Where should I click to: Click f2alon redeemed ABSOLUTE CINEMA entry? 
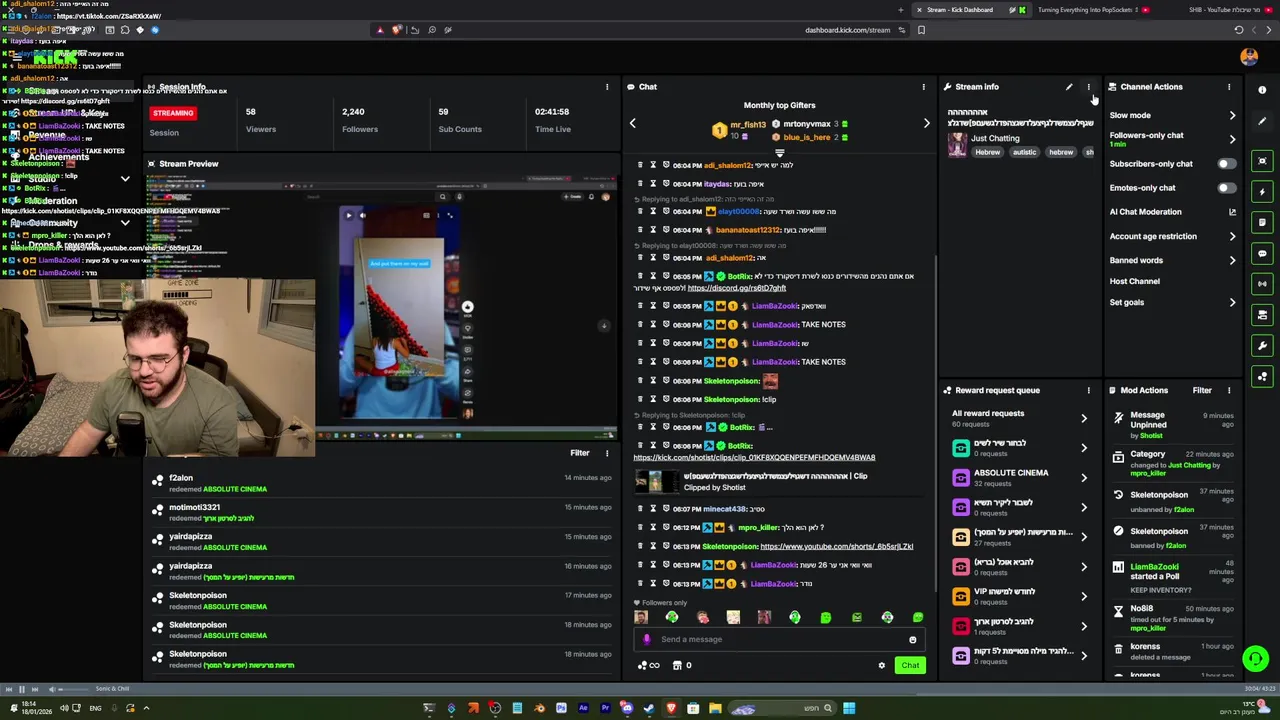380,483
